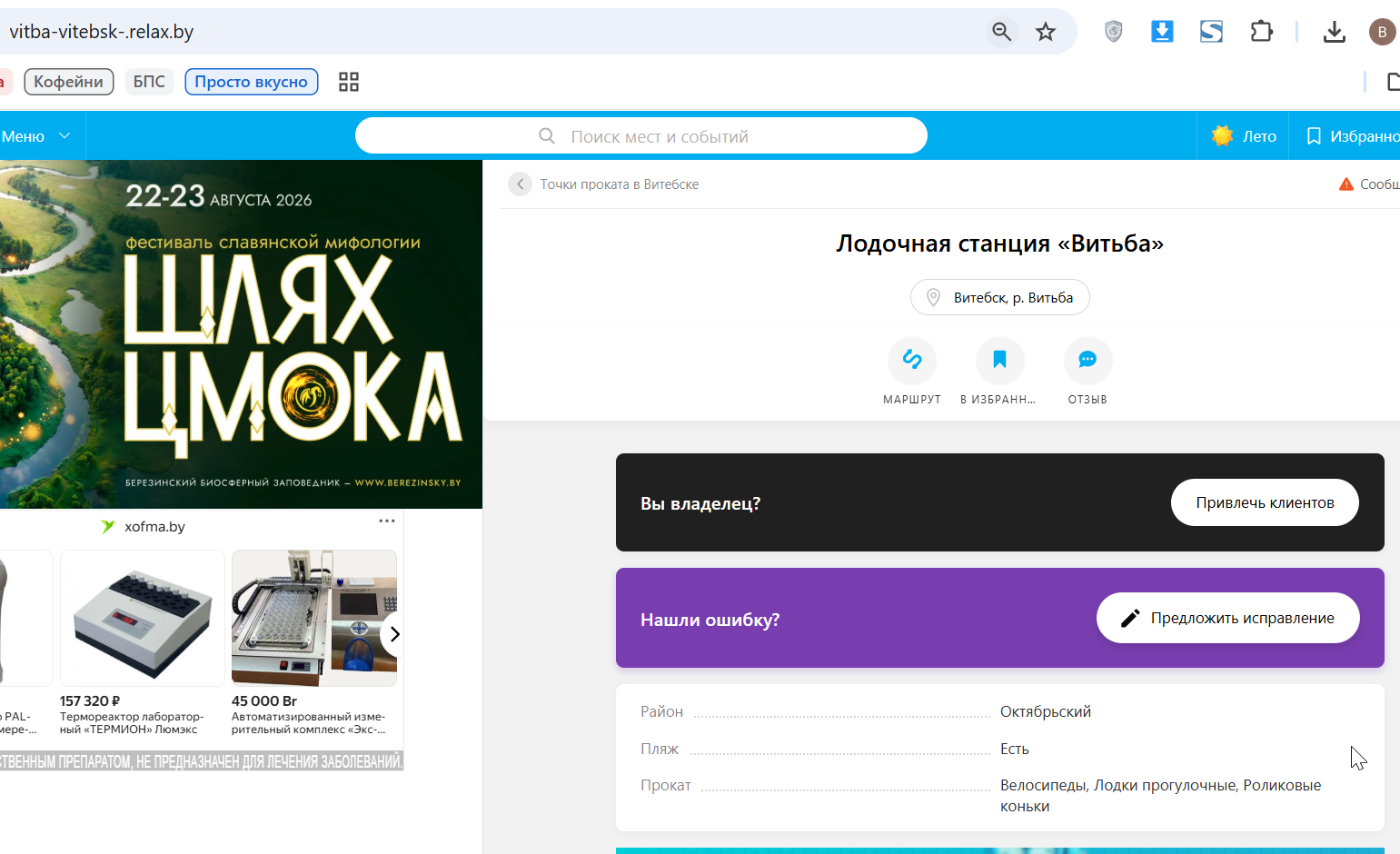Image resolution: width=1400 pixels, height=854 pixels.
Task: Click the bookmark star in address bar
Action: [1046, 32]
